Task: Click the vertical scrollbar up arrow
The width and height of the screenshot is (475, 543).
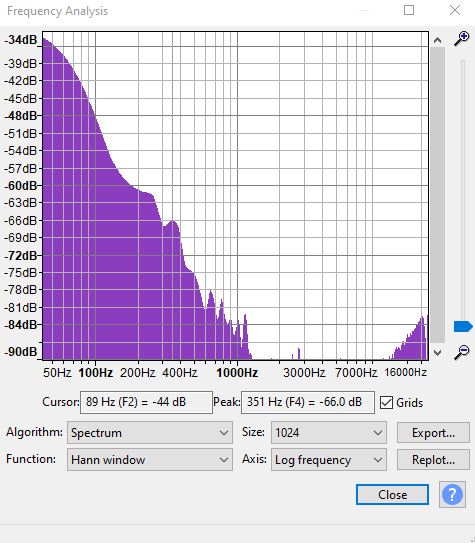Action: point(437,41)
